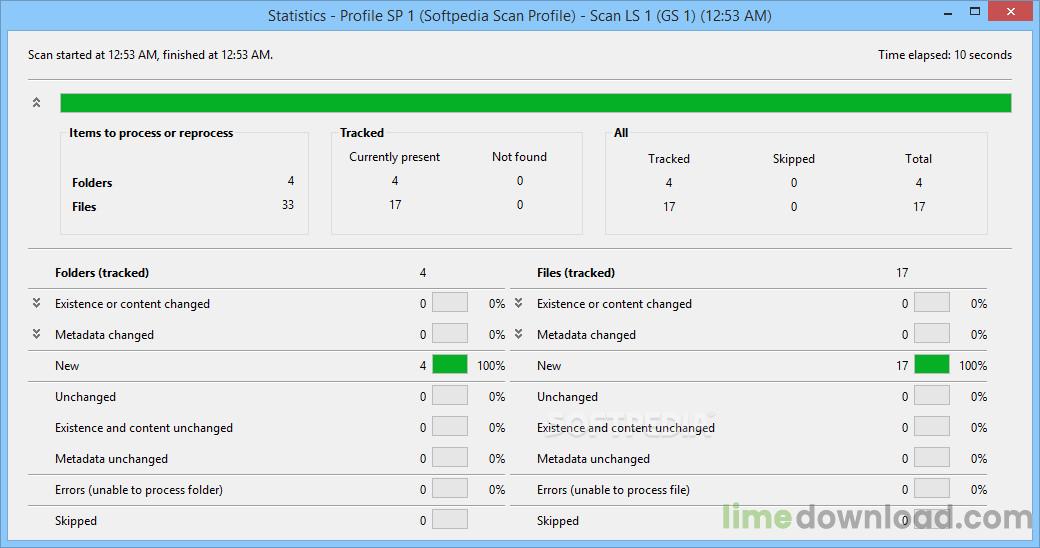1040x548 pixels.
Task: Click Folders 'Existence and content unchanged' label
Action: (x=144, y=428)
